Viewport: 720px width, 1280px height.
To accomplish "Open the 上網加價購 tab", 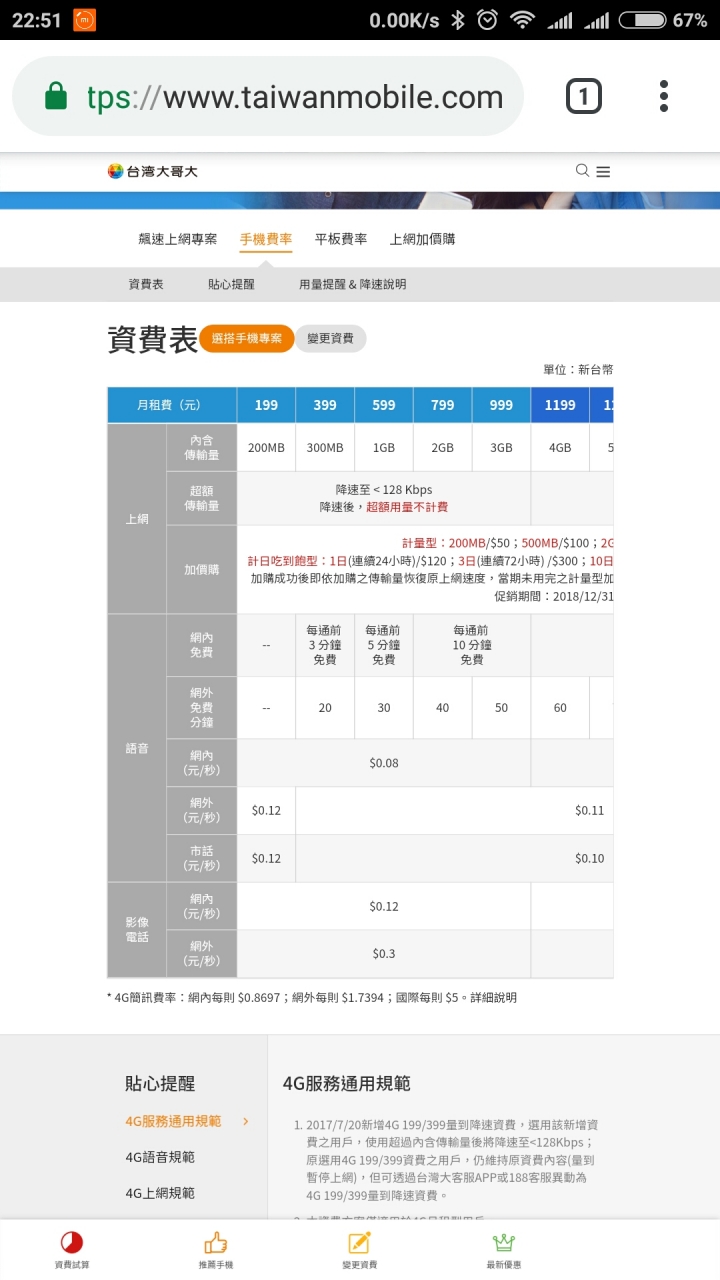I will point(422,239).
